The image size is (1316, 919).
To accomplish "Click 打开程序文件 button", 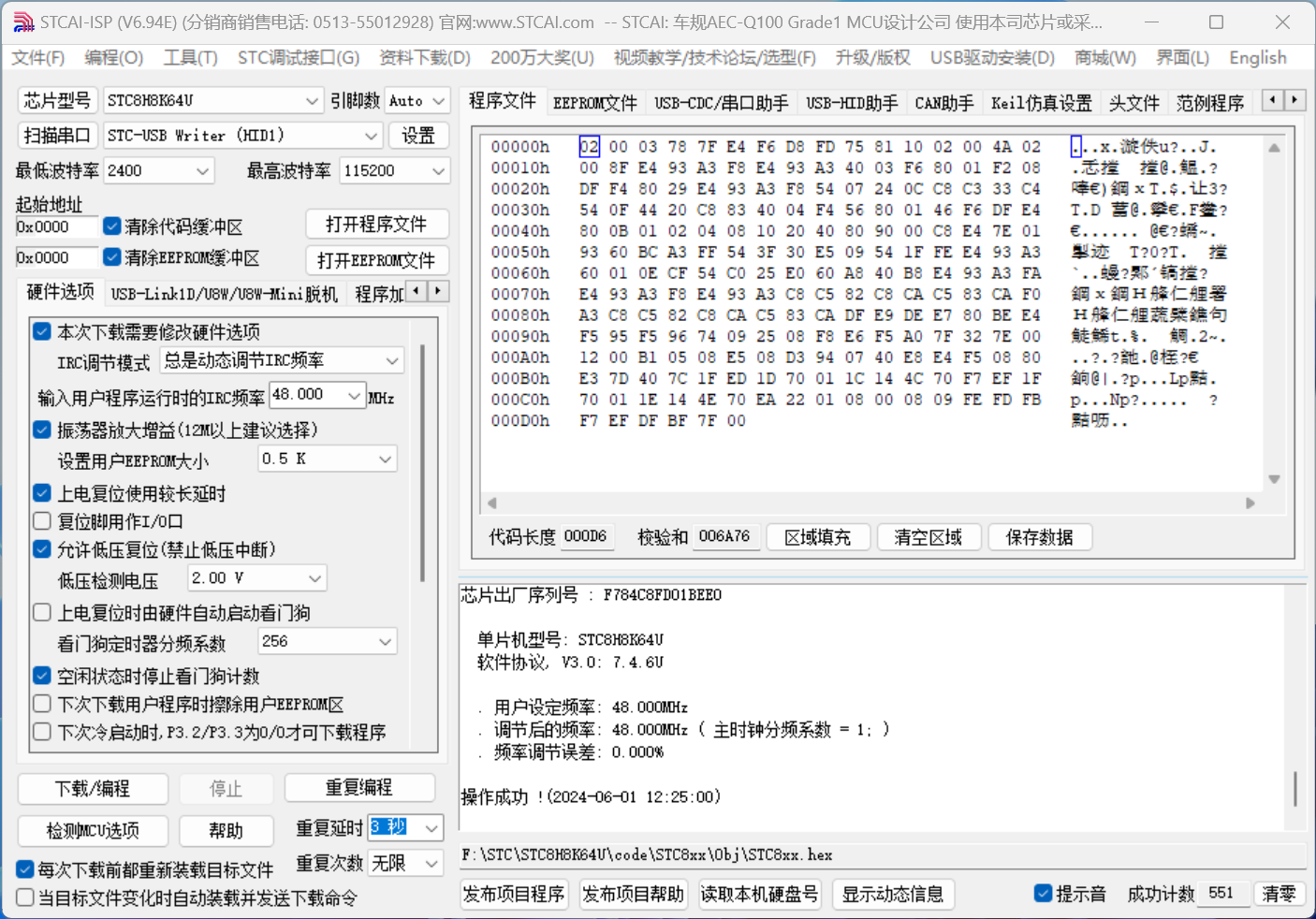I will pyautogui.click(x=376, y=224).
